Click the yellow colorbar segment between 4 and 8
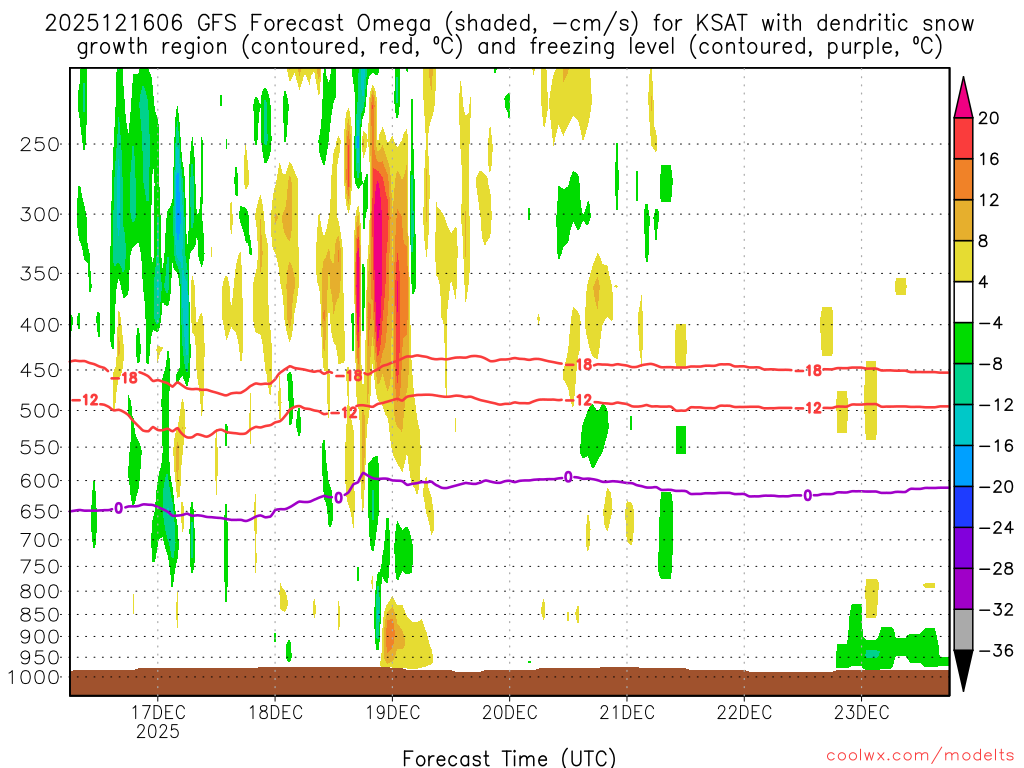The image size is (1024, 768). [963, 261]
